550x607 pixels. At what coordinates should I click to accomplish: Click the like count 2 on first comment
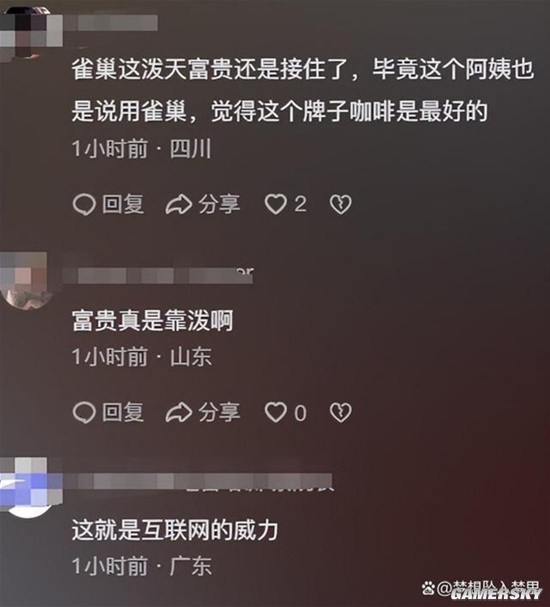point(300,204)
